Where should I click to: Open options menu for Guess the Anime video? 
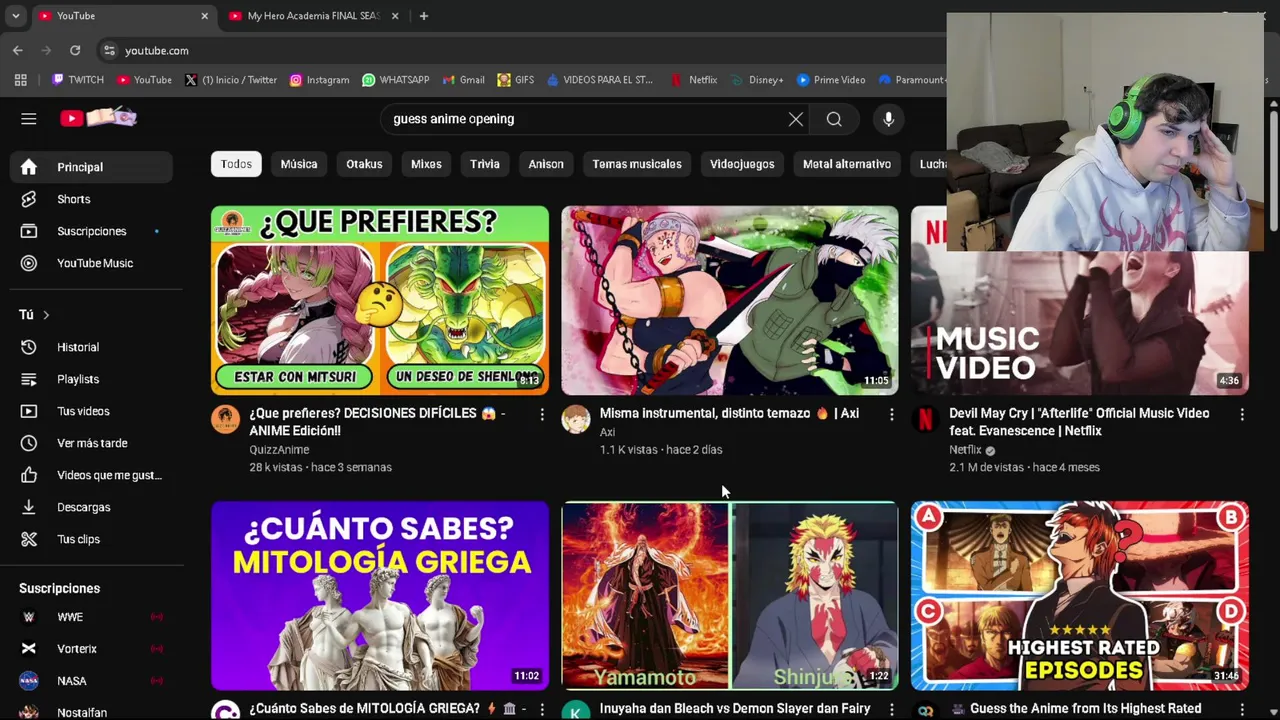pyautogui.click(x=1242, y=709)
